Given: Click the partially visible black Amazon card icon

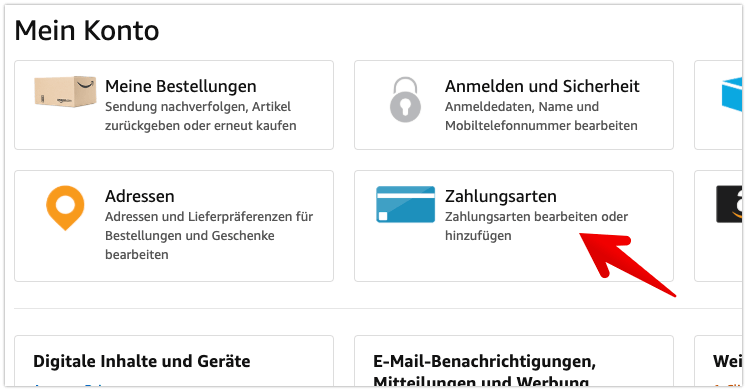Looking at the screenshot, I should 729,204.
